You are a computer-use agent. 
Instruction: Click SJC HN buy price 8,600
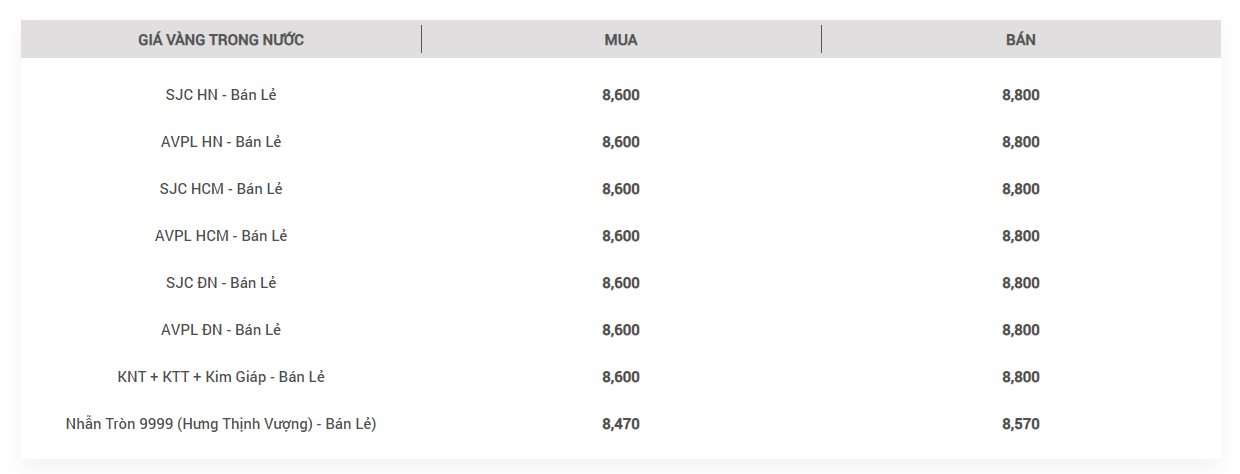[x=621, y=95]
